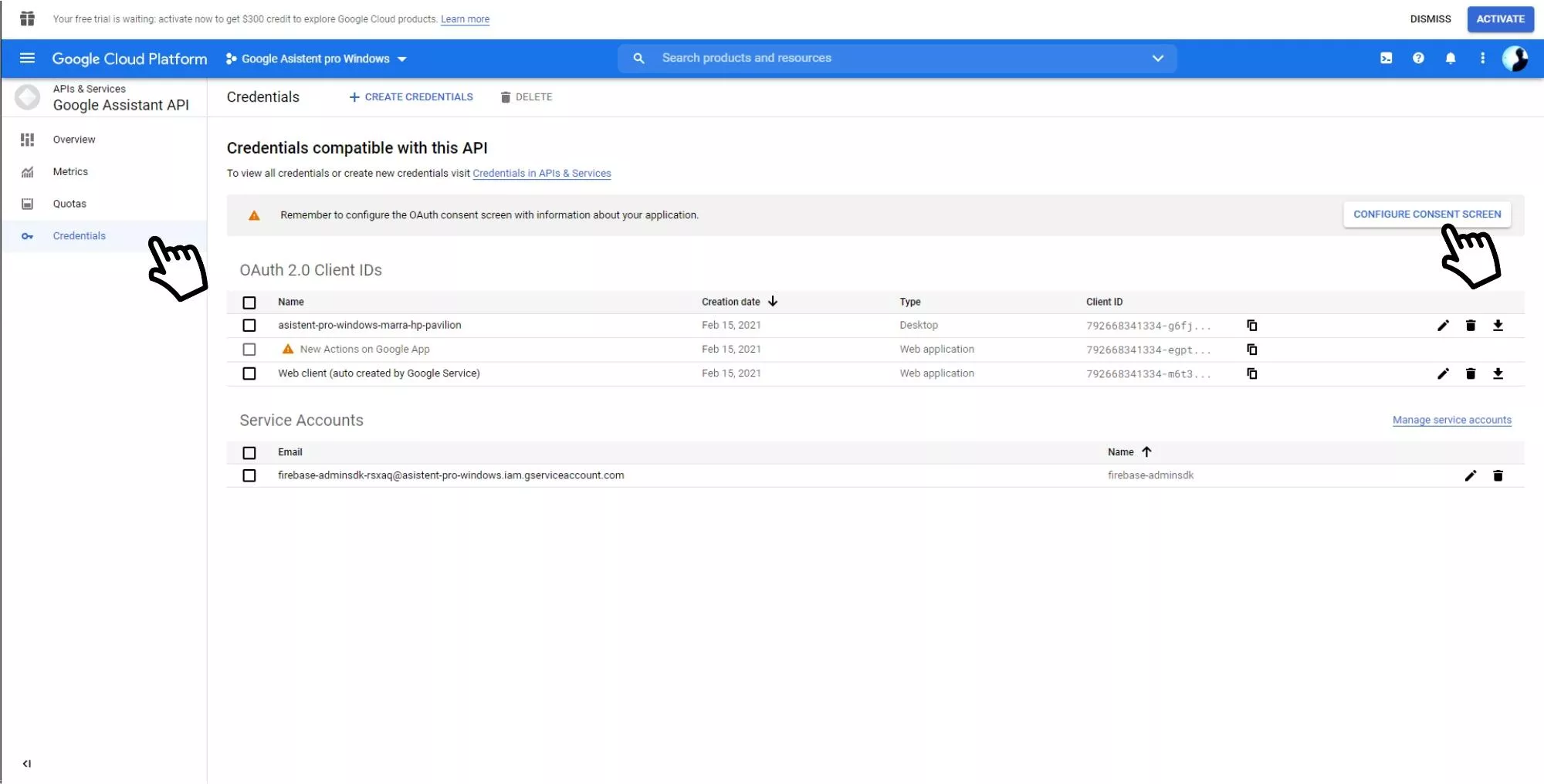Sort service accounts by Name arrow
The image size is (1544, 784).
(1146, 452)
